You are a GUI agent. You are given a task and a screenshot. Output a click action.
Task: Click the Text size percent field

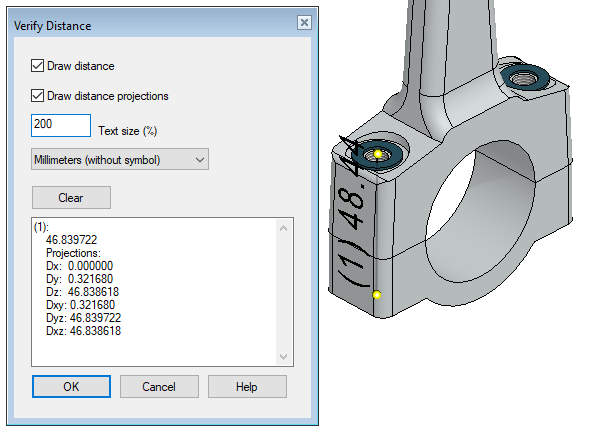61,125
